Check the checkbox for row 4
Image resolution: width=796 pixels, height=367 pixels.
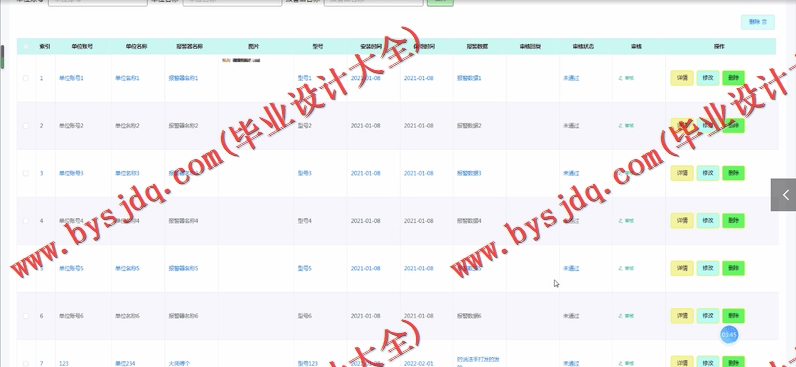click(26, 221)
